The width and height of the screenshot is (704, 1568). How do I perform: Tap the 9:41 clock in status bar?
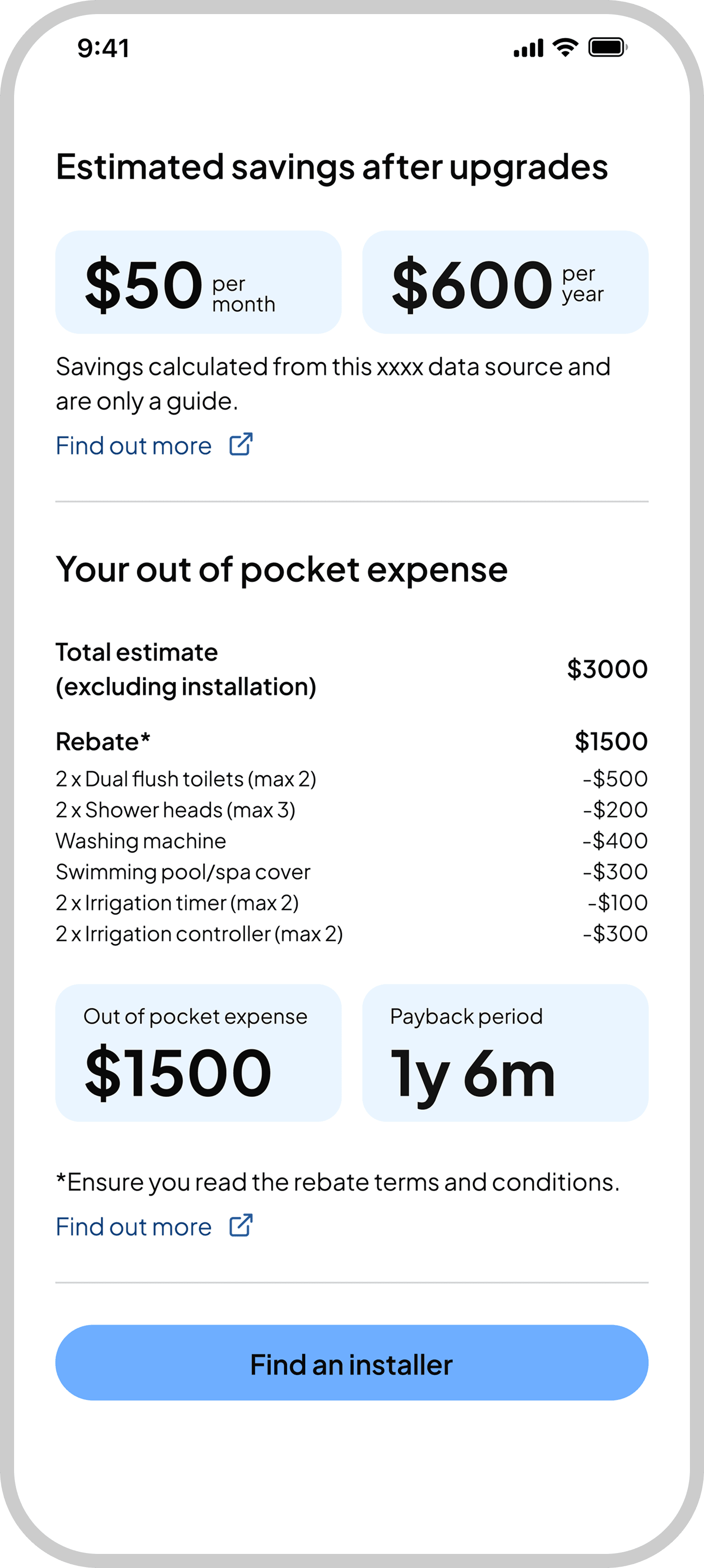(103, 49)
